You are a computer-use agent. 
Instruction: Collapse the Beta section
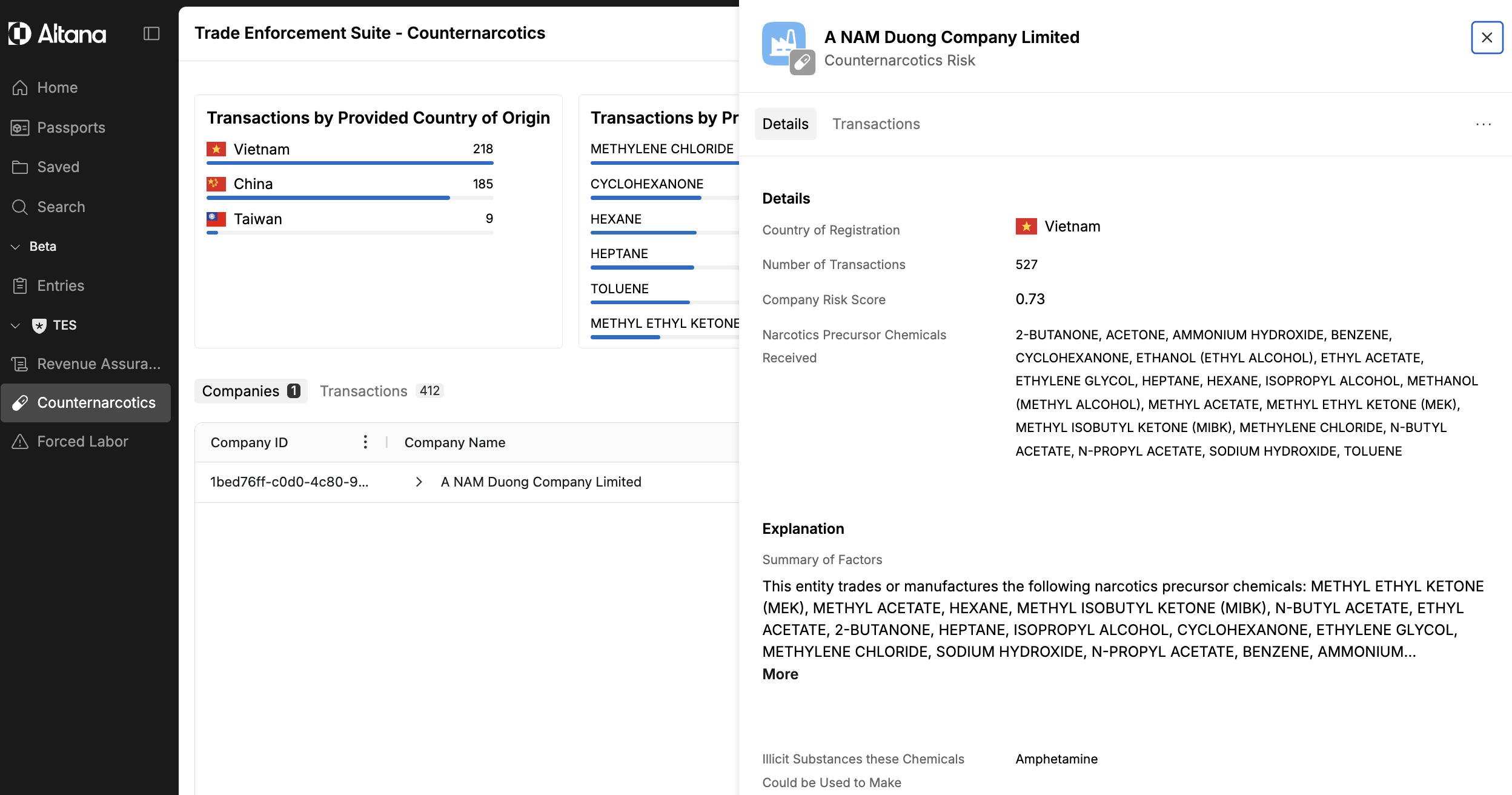[16, 247]
